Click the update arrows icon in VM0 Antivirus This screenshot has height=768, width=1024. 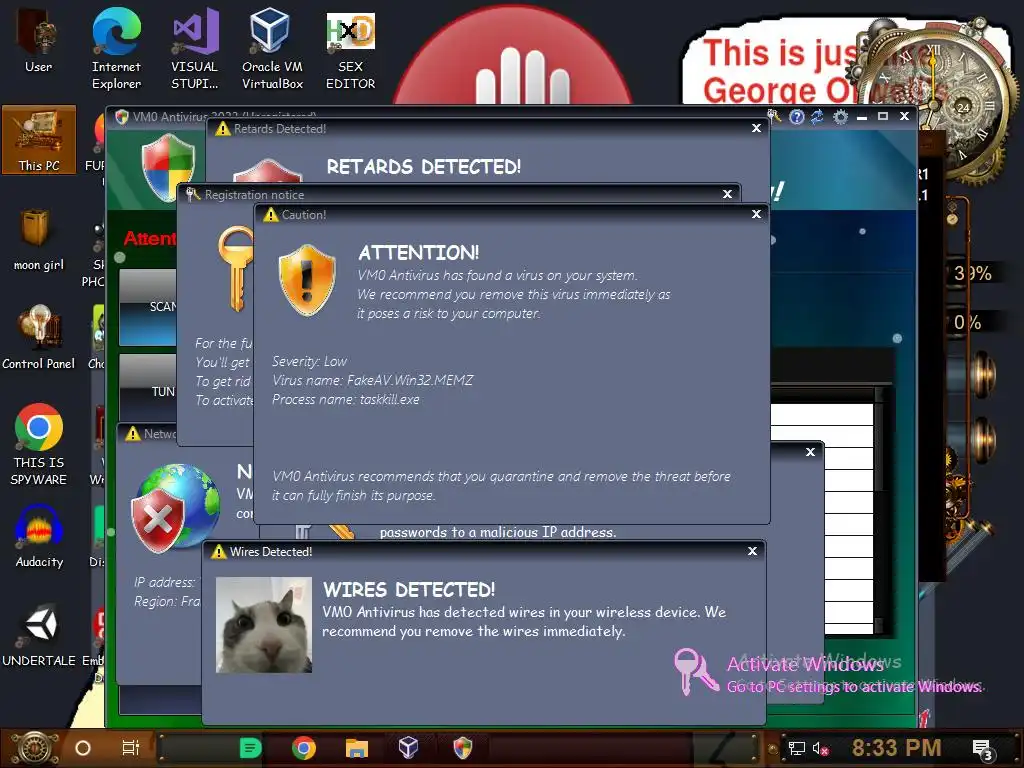coord(818,117)
